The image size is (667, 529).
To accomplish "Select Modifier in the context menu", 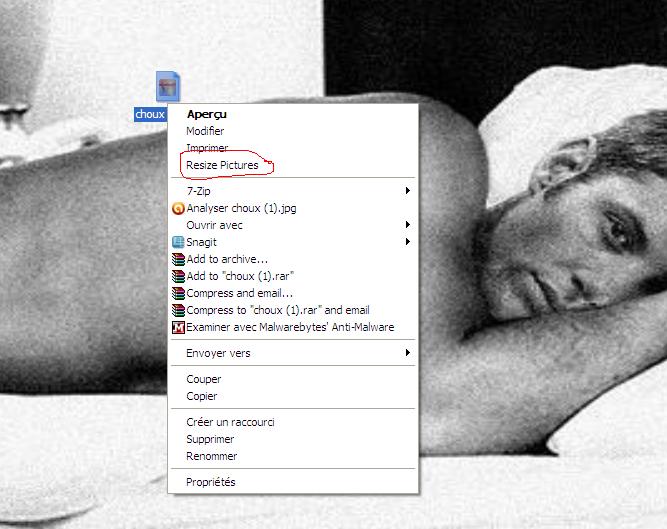I will (205, 131).
